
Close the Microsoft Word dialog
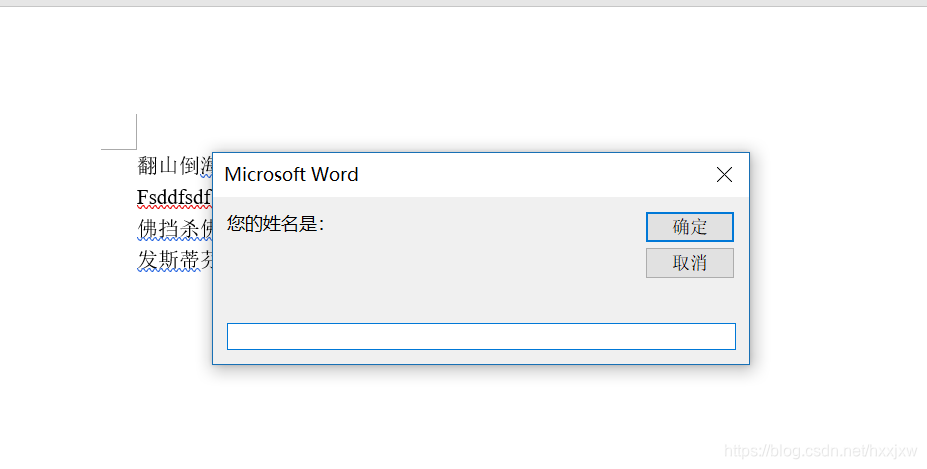point(724,174)
